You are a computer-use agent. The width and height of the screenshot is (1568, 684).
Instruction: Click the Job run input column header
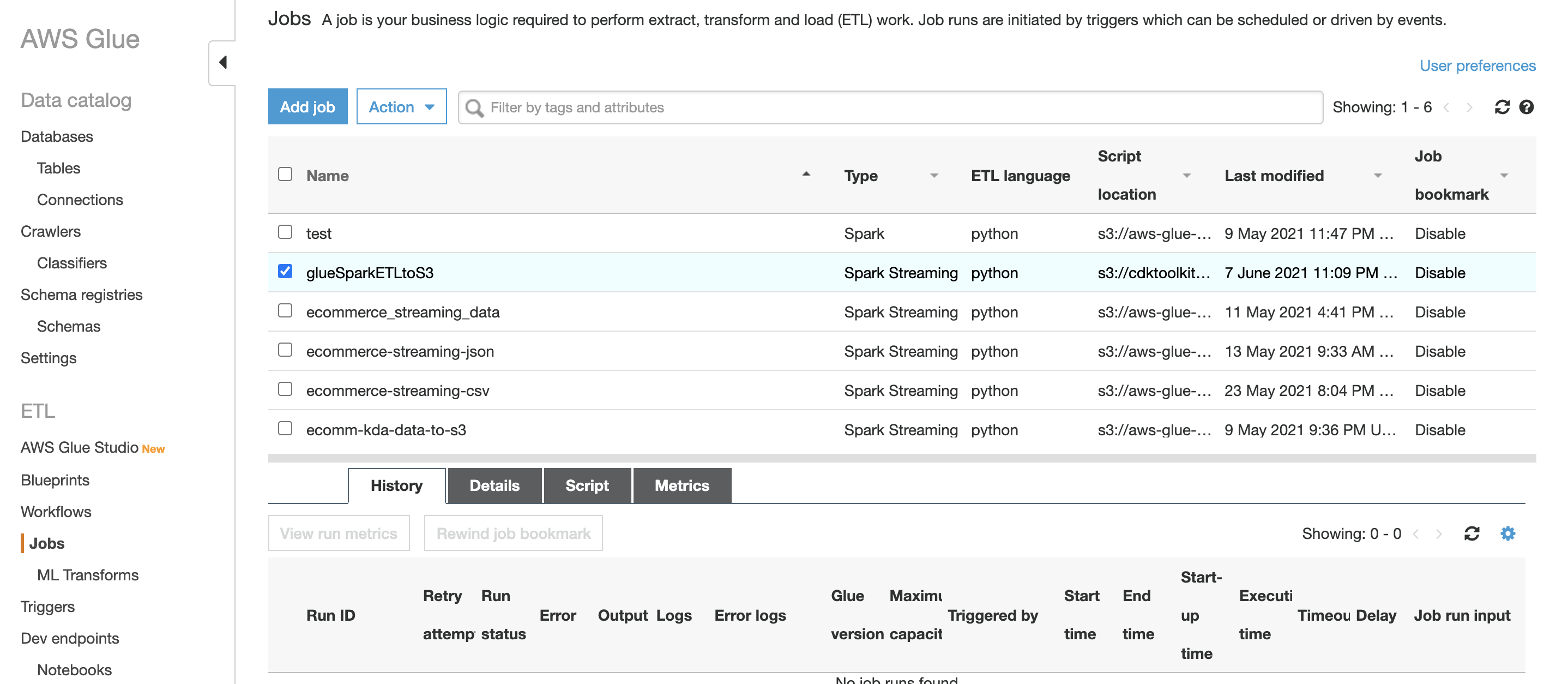coord(1462,615)
